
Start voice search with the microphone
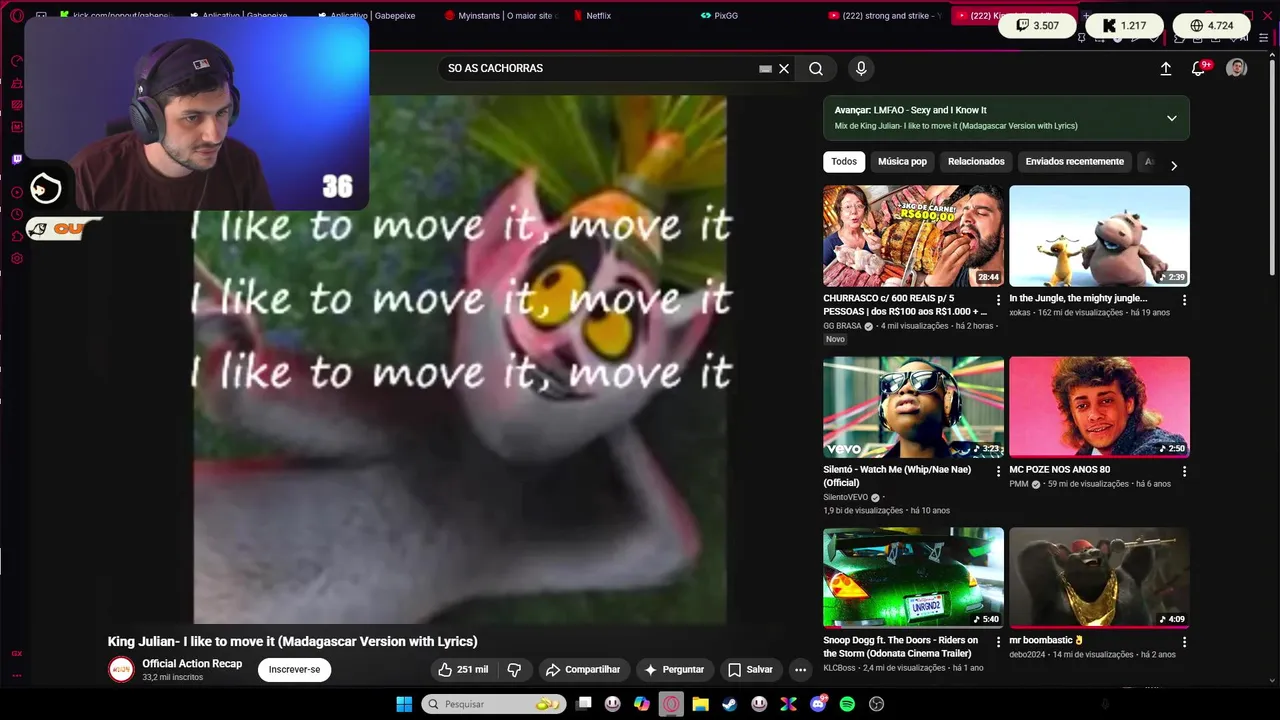(x=861, y=69)
